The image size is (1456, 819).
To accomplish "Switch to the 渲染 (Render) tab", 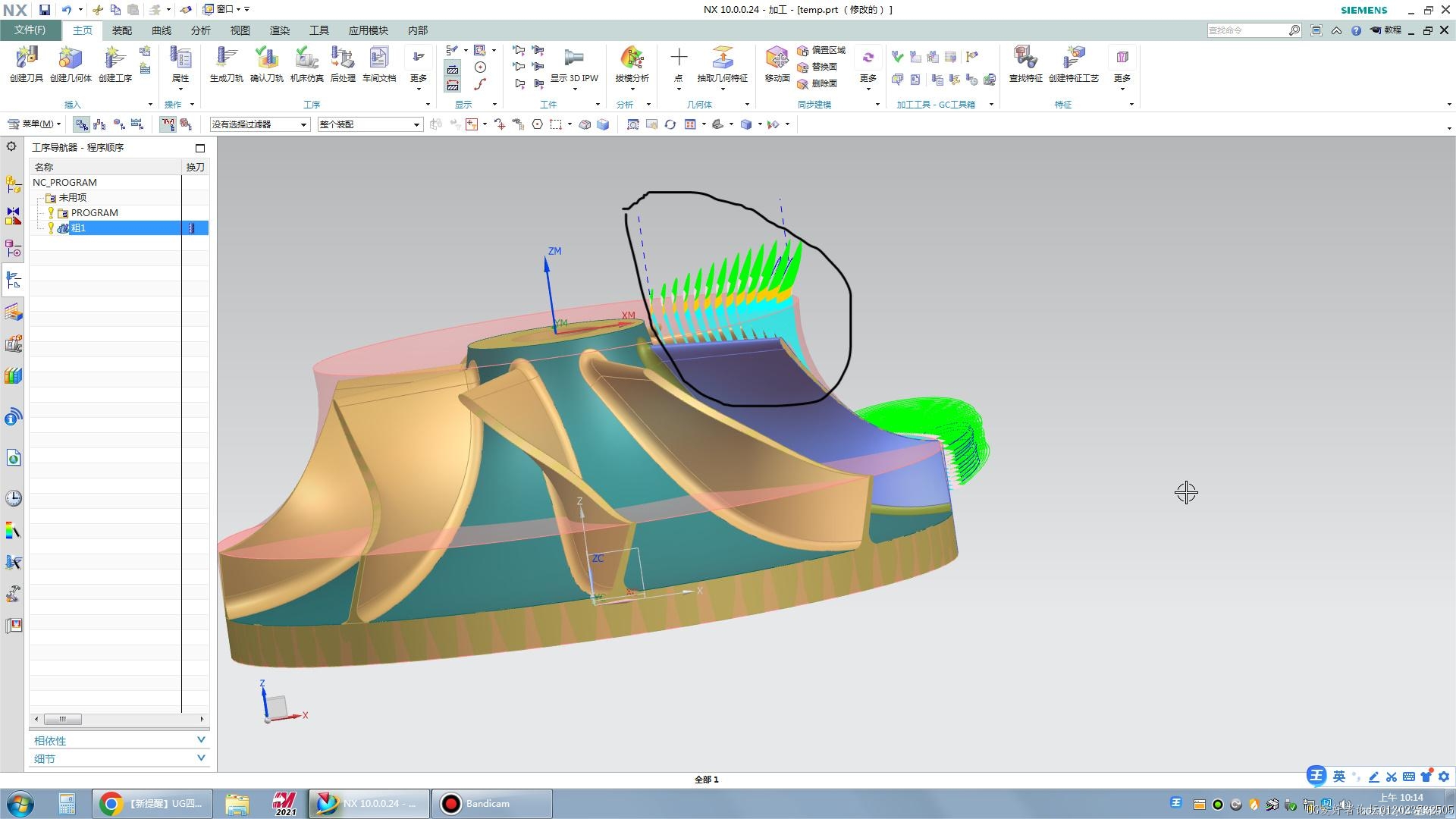I will [280, 30].
